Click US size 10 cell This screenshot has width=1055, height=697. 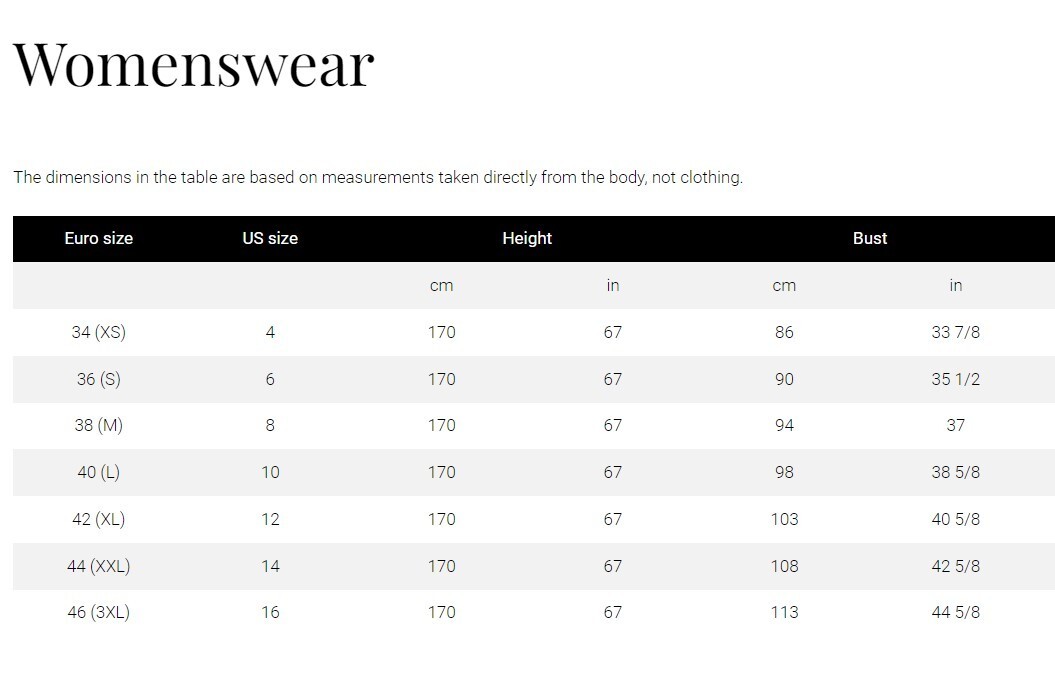270,472
